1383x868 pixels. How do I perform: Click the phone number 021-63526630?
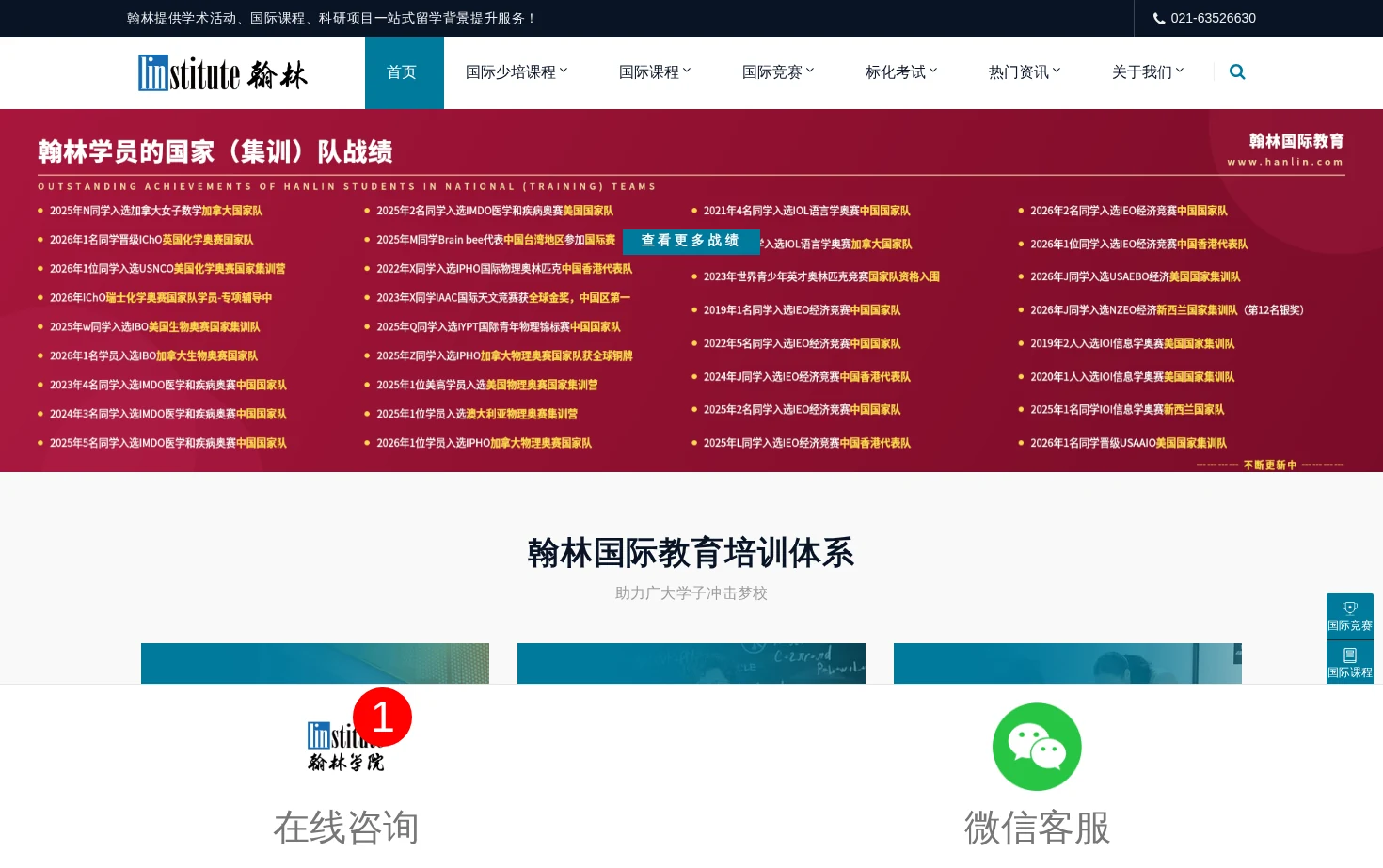pos(1213,18)
